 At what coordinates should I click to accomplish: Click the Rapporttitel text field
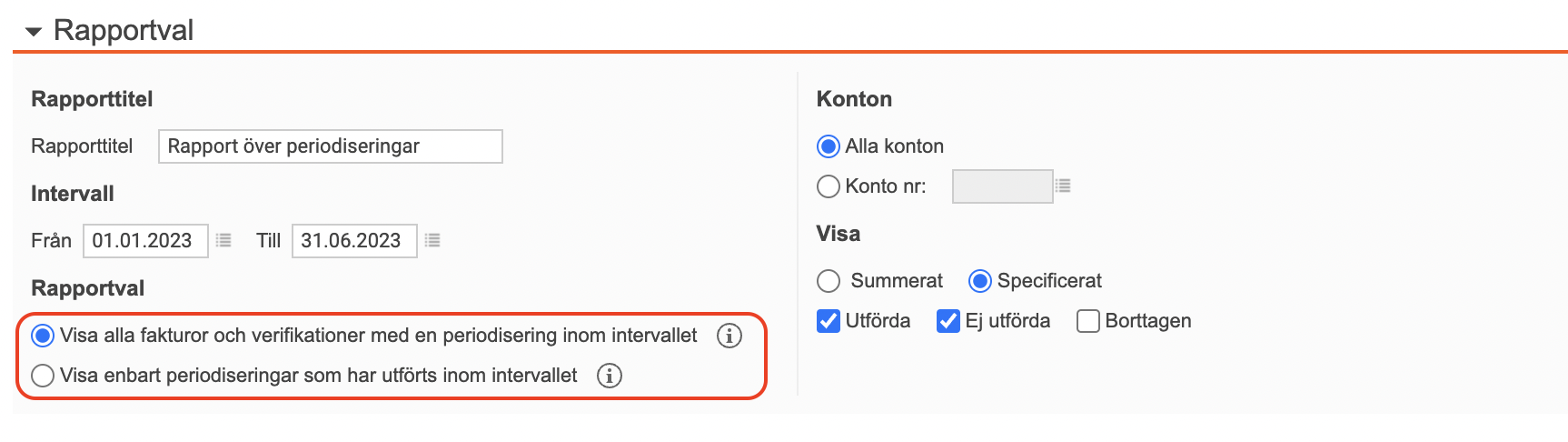tap(331, 146)
